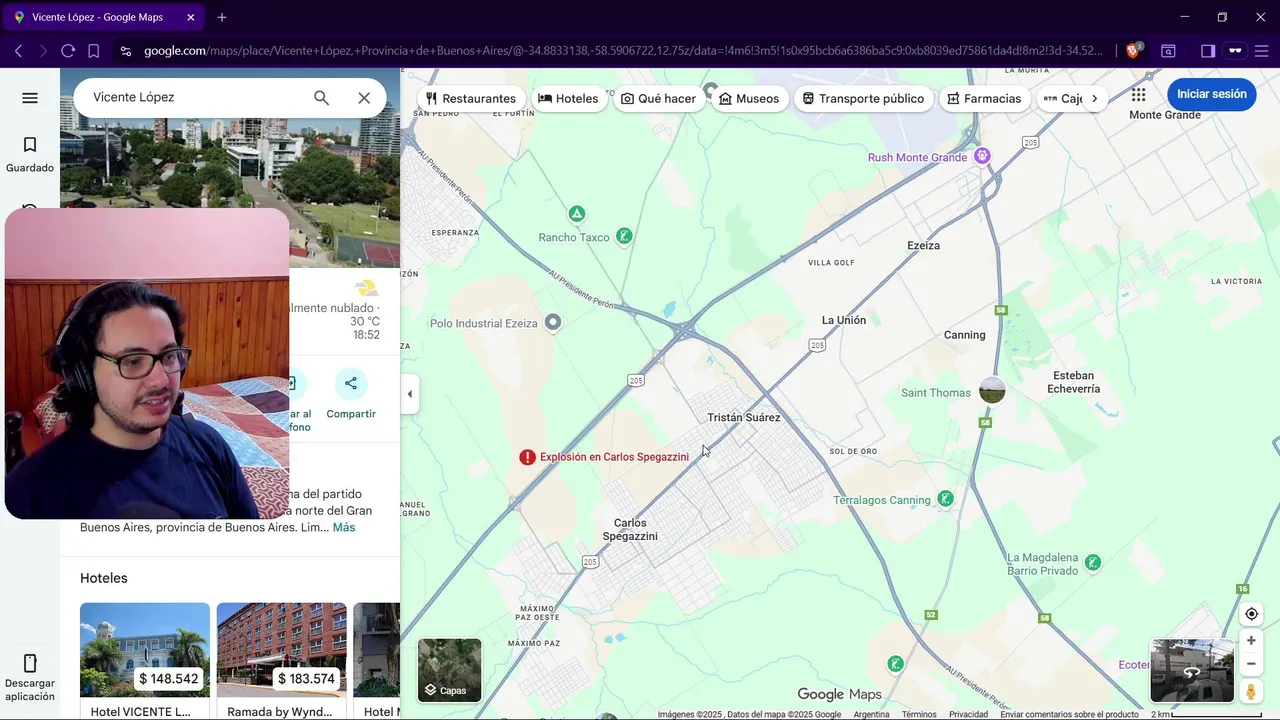Select the Qué hacer chip

tap(658, 99)
